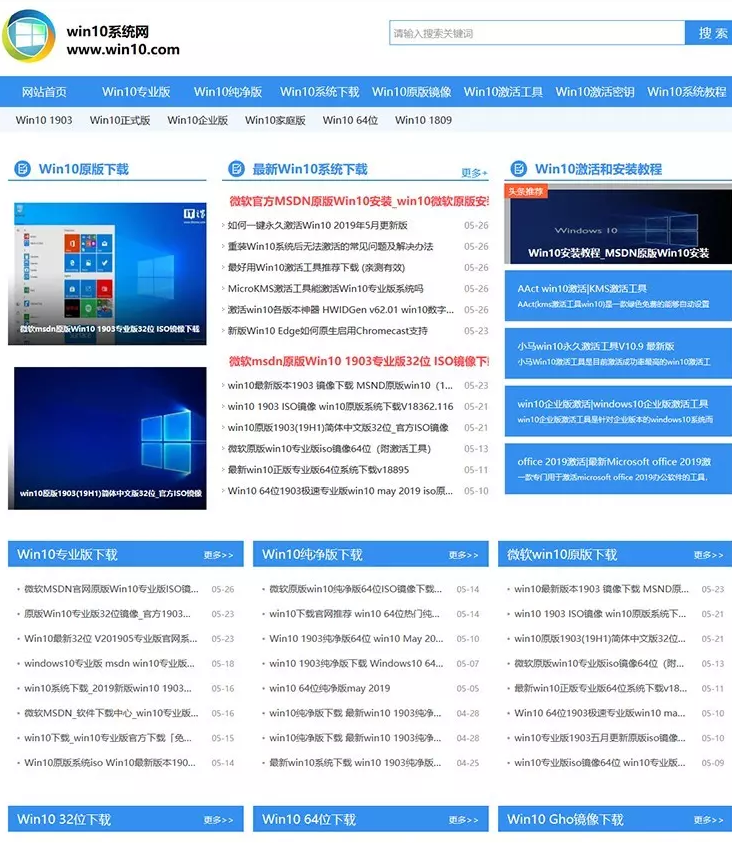Select Win10 1903 sub-navigation link
The width and height of the screenshot is (732, 843).
(44, 120)
